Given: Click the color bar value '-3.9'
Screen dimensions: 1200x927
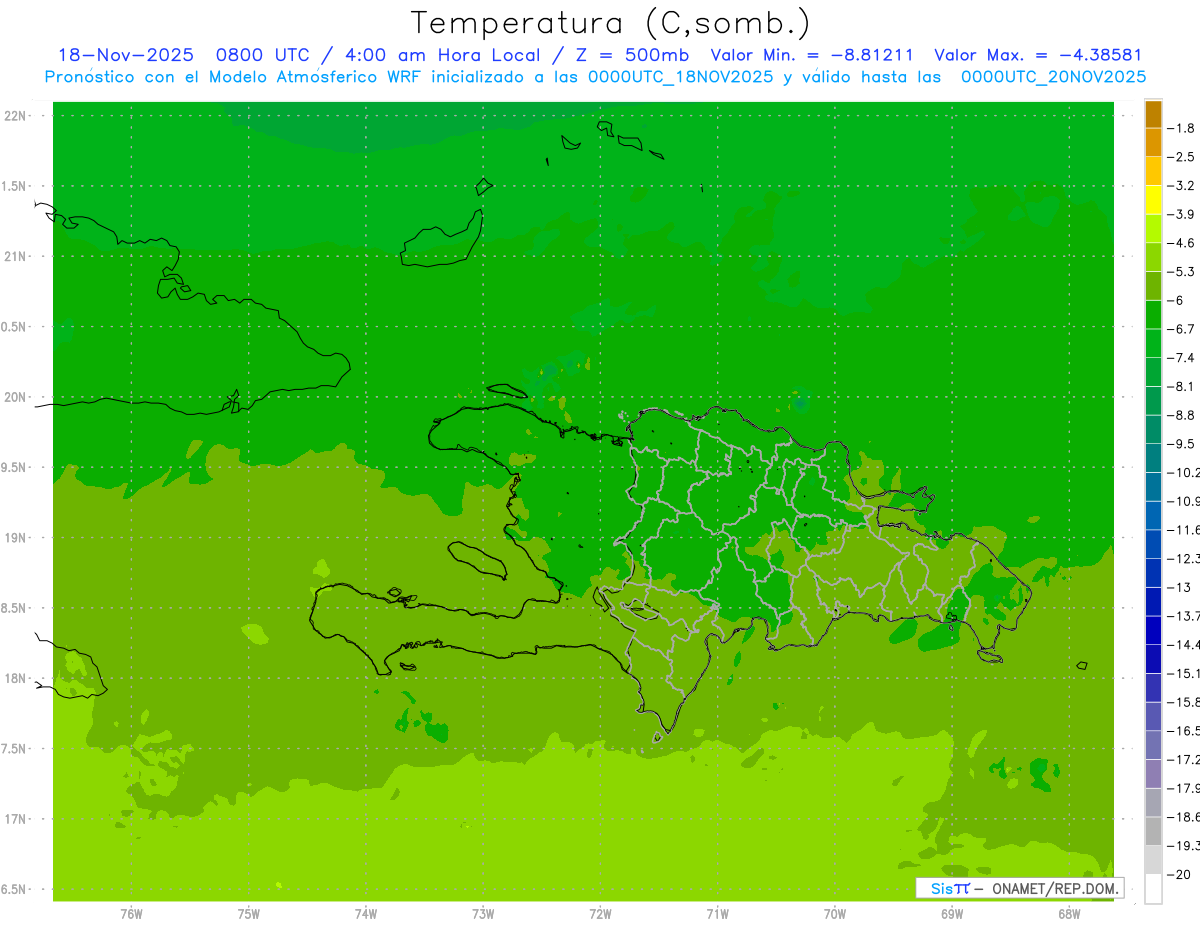Looking at the screenshot, I should [1181, 214].
